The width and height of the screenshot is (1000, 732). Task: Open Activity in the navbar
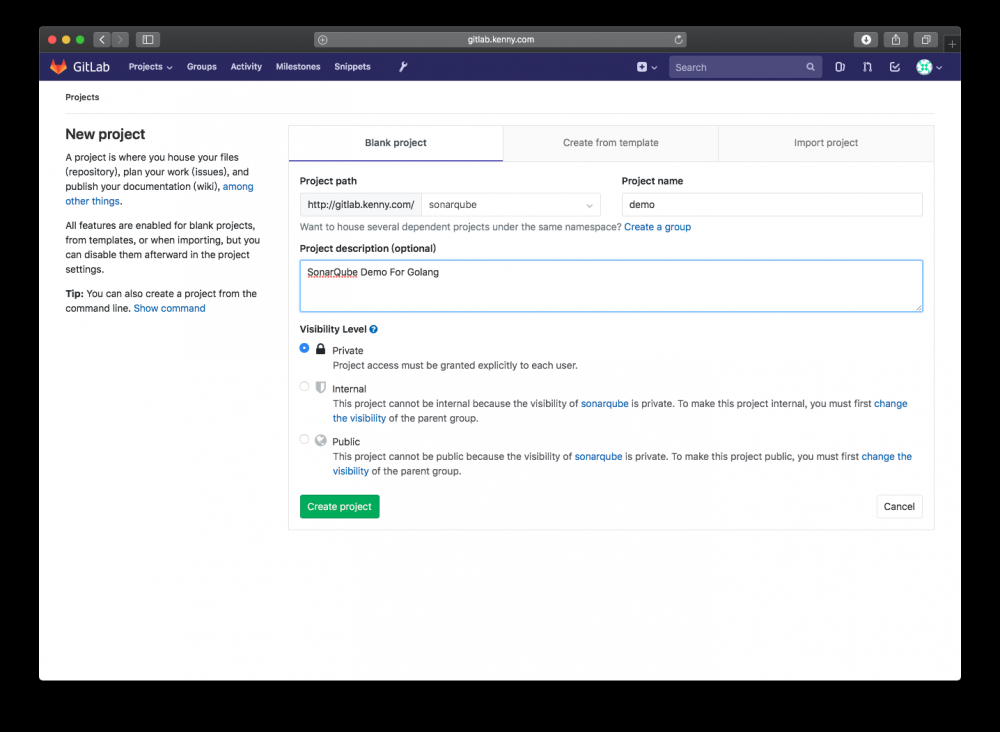[x=246, y=67]
